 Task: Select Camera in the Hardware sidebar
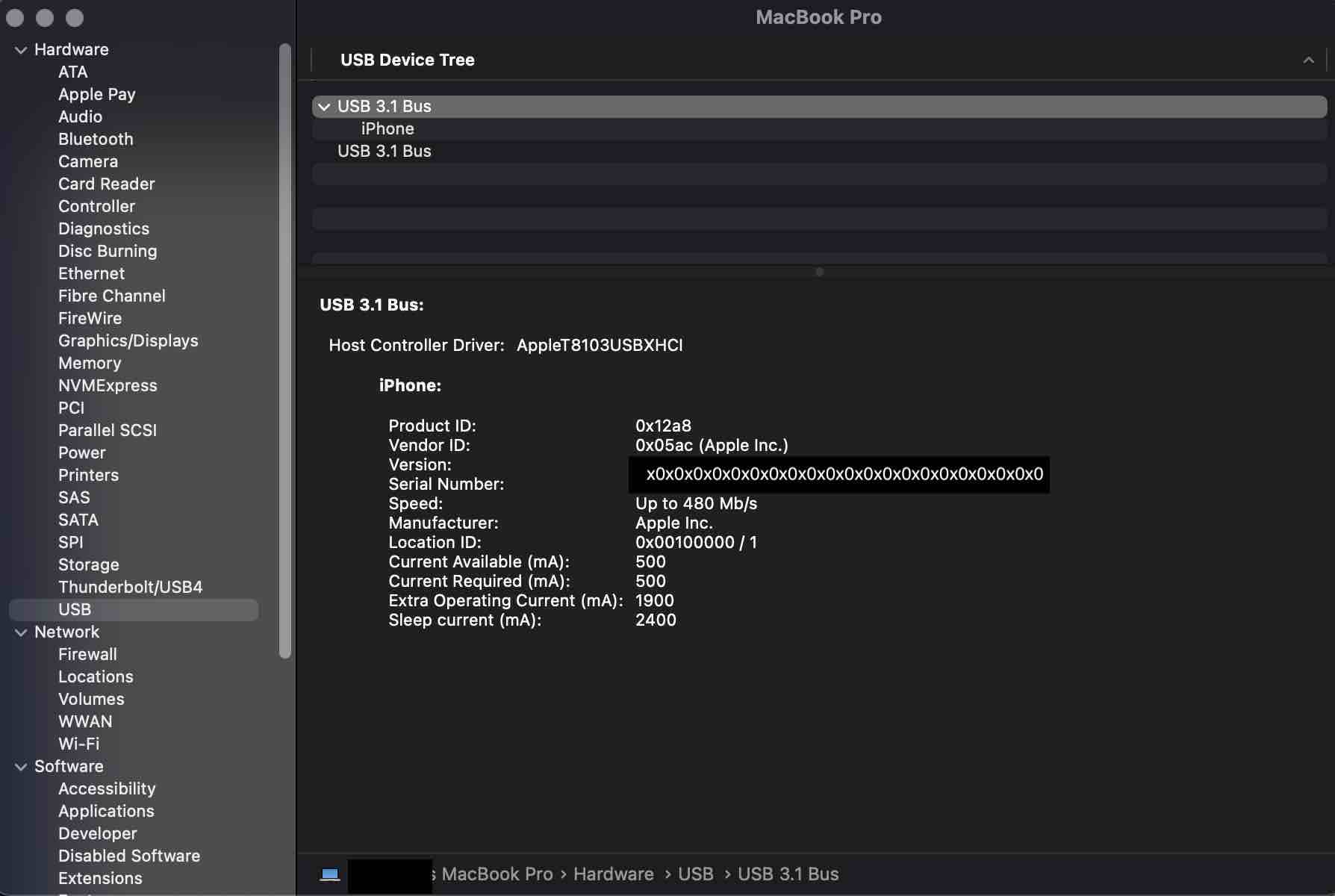coord(87,161)
